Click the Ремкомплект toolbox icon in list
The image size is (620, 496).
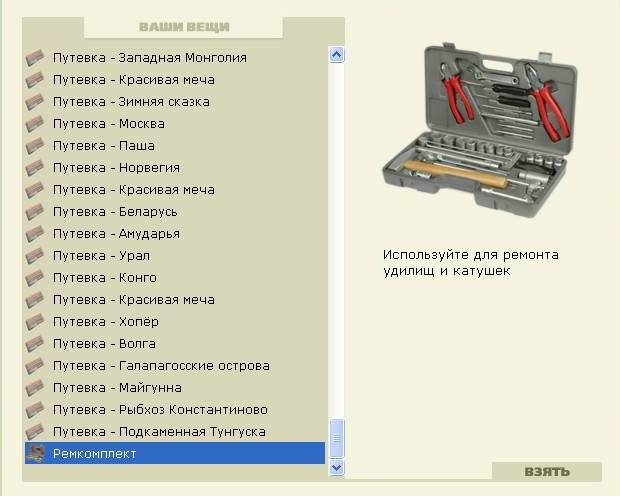[x=35, y=453]
